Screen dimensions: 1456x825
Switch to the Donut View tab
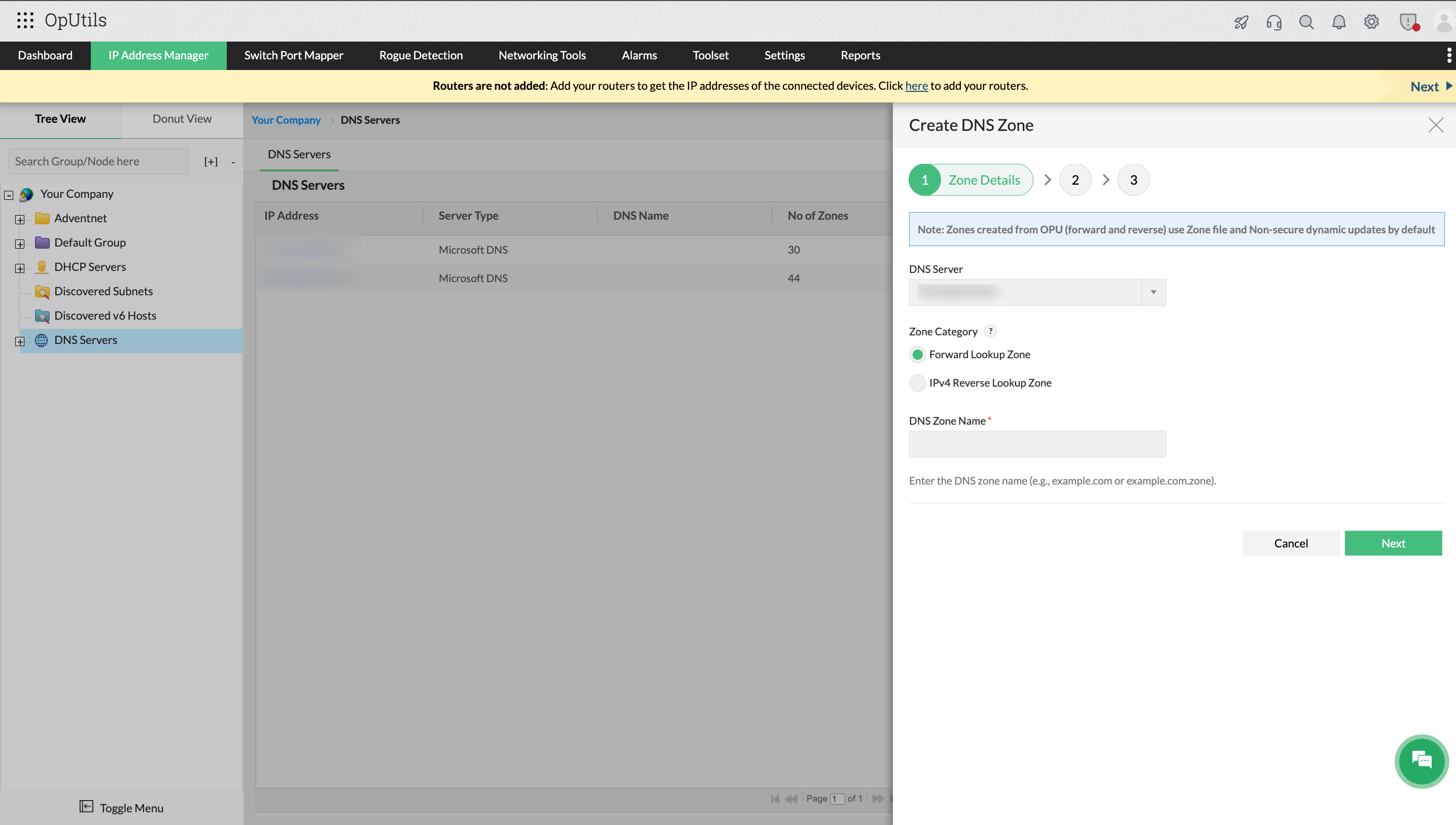click(182, 119)
